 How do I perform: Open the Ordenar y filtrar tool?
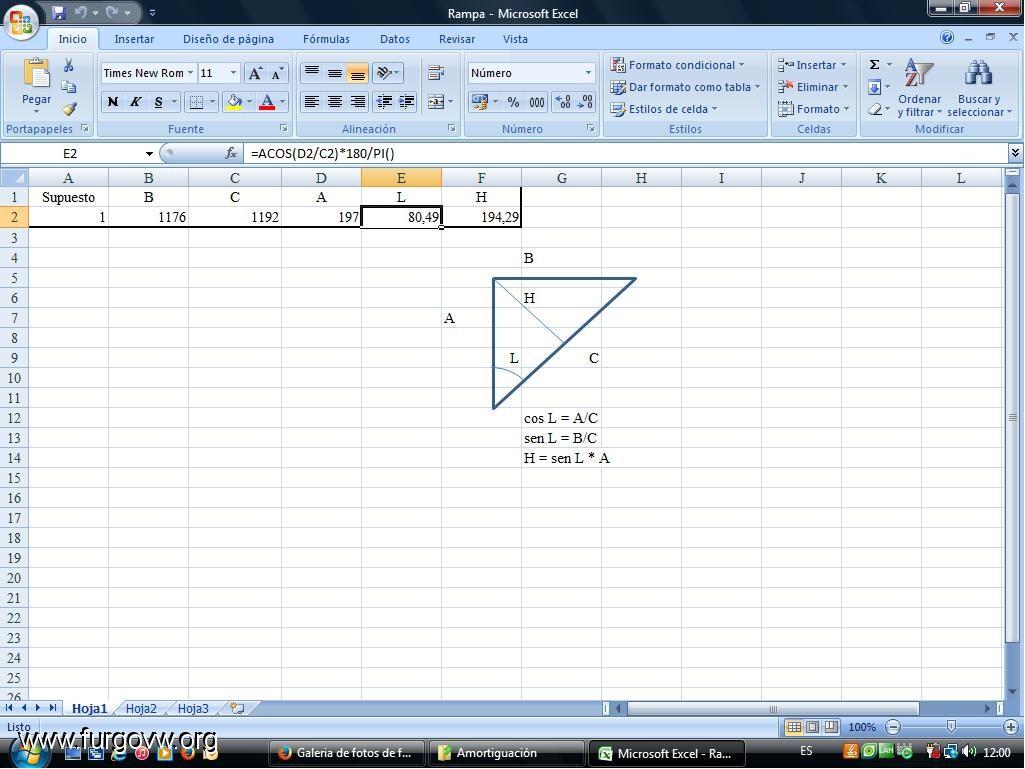pyautogui.click(x=919, y=88)
